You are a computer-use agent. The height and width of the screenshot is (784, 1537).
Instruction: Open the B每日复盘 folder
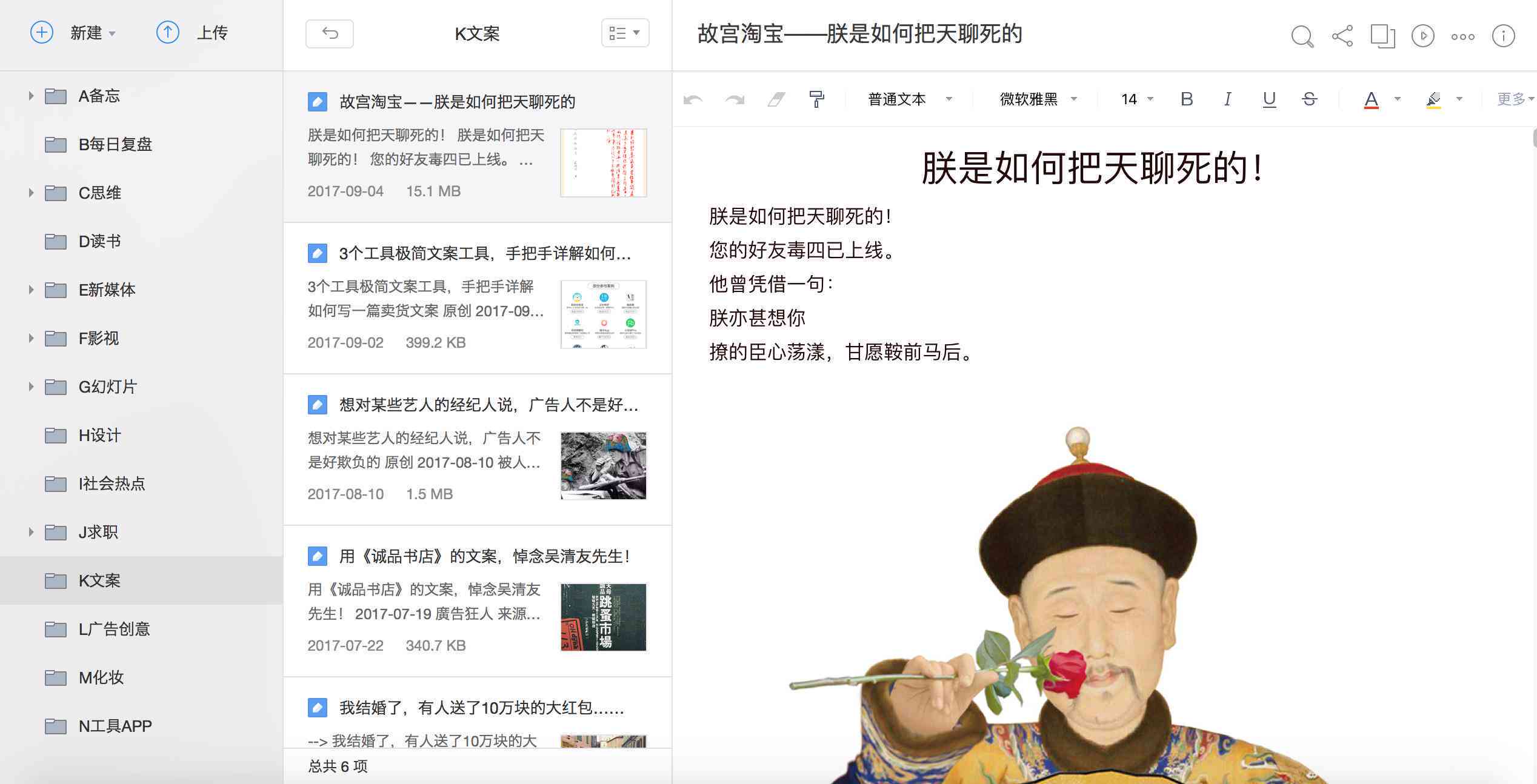pos(141,144)
